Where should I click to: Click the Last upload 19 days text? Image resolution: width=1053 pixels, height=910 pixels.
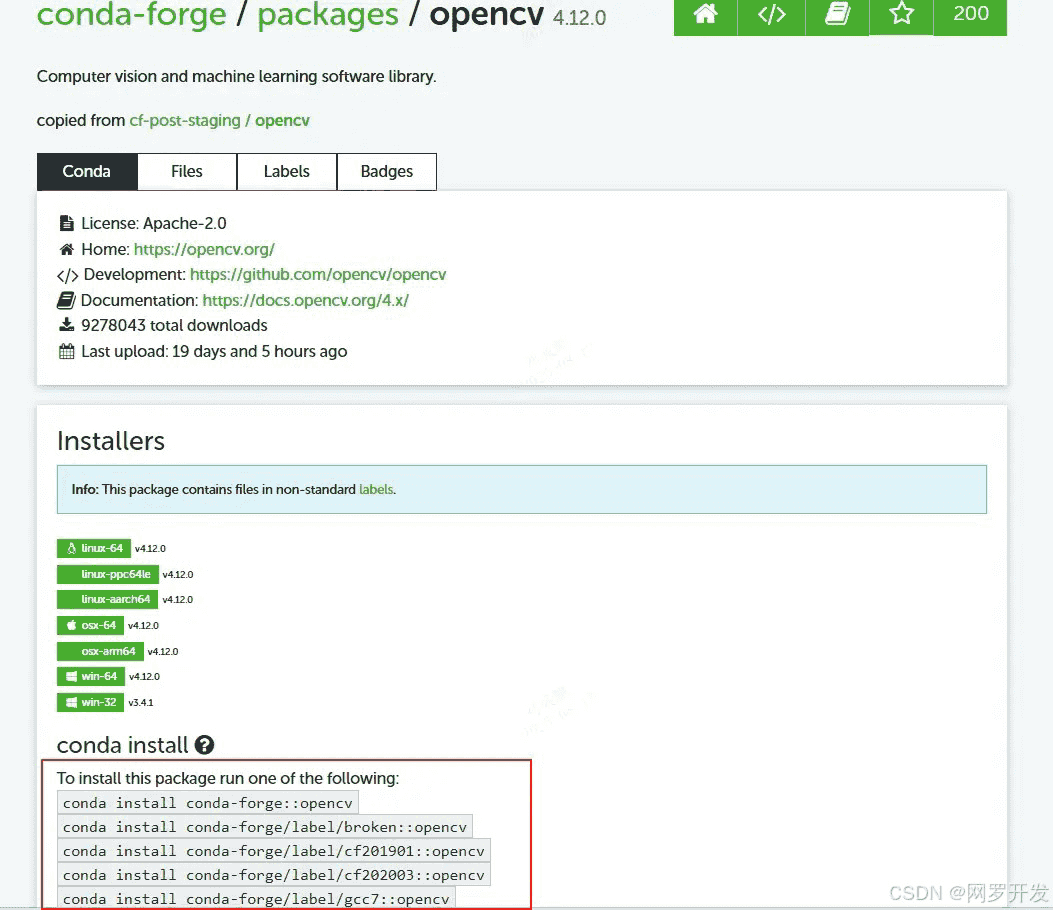(214, 351)
